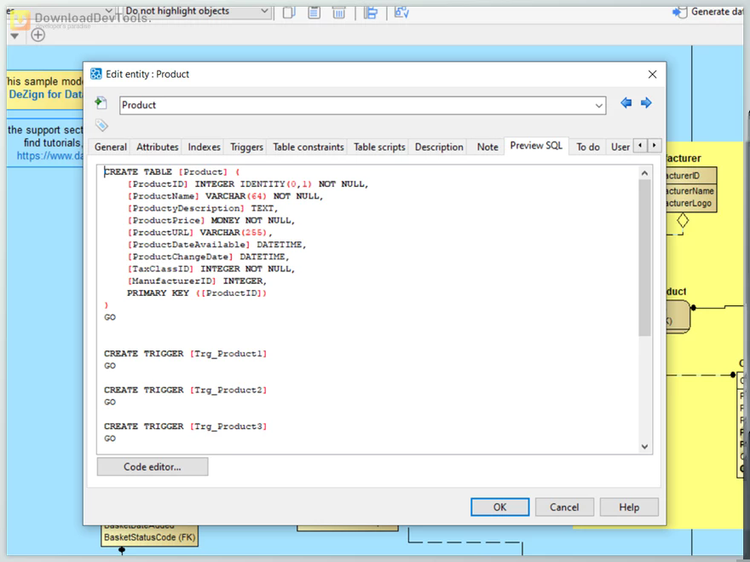
Task: Switch to the General tab
Action: (x=110, y=147)
